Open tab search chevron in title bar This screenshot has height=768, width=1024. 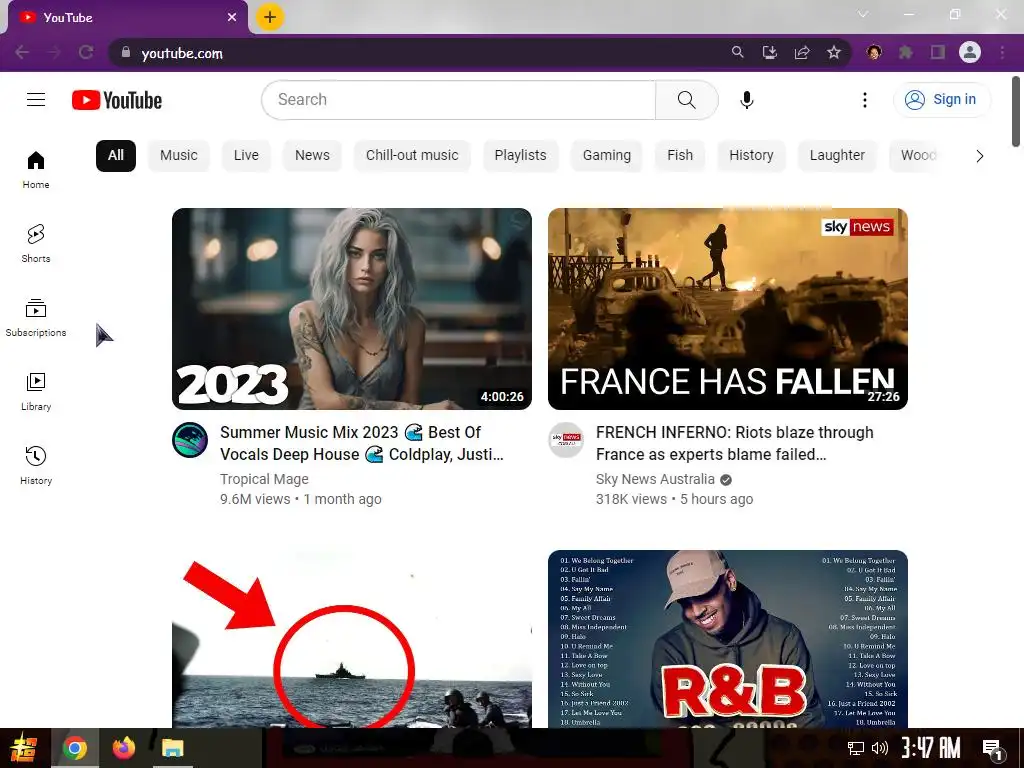863,14
